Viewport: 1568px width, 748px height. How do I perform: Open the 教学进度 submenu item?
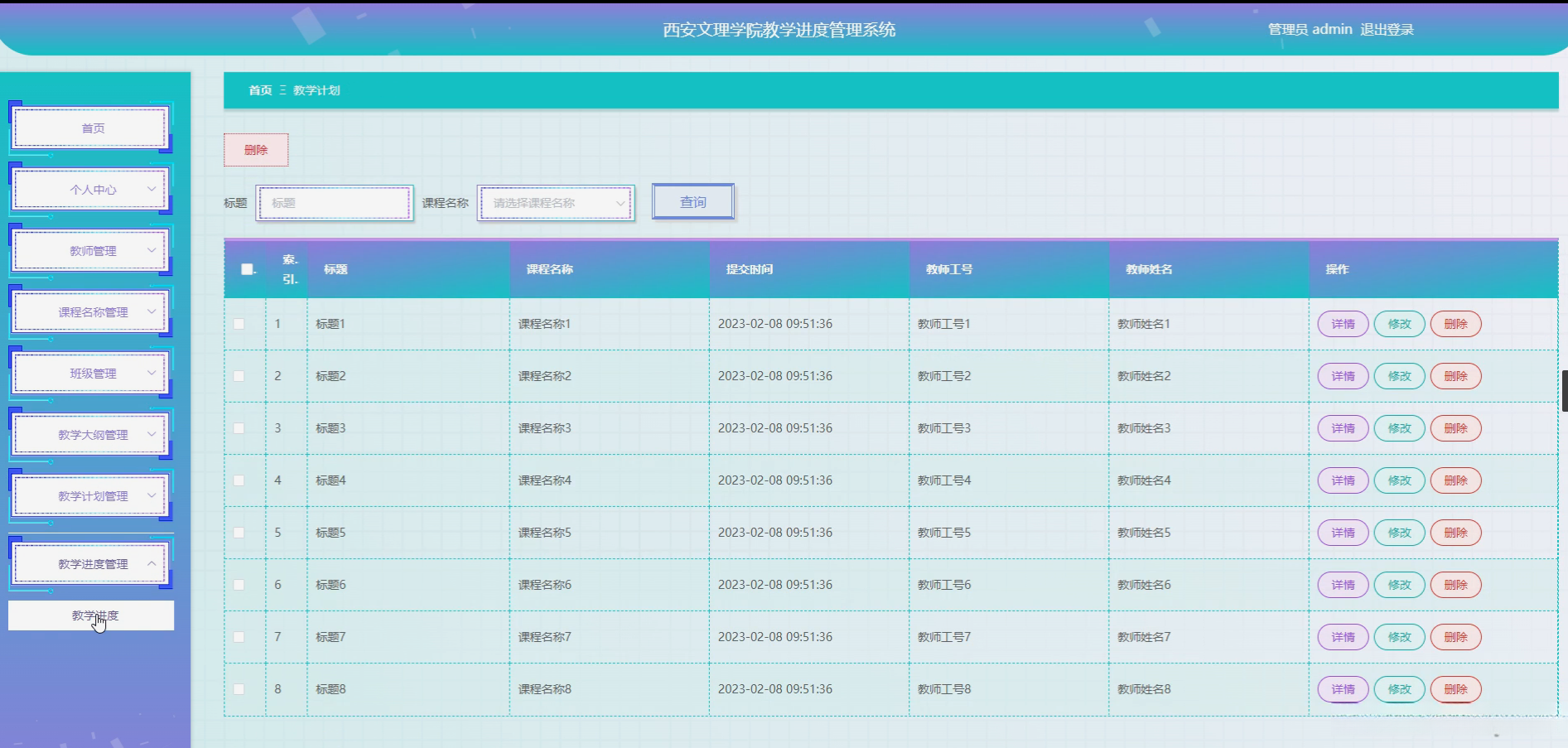[91, 615]
